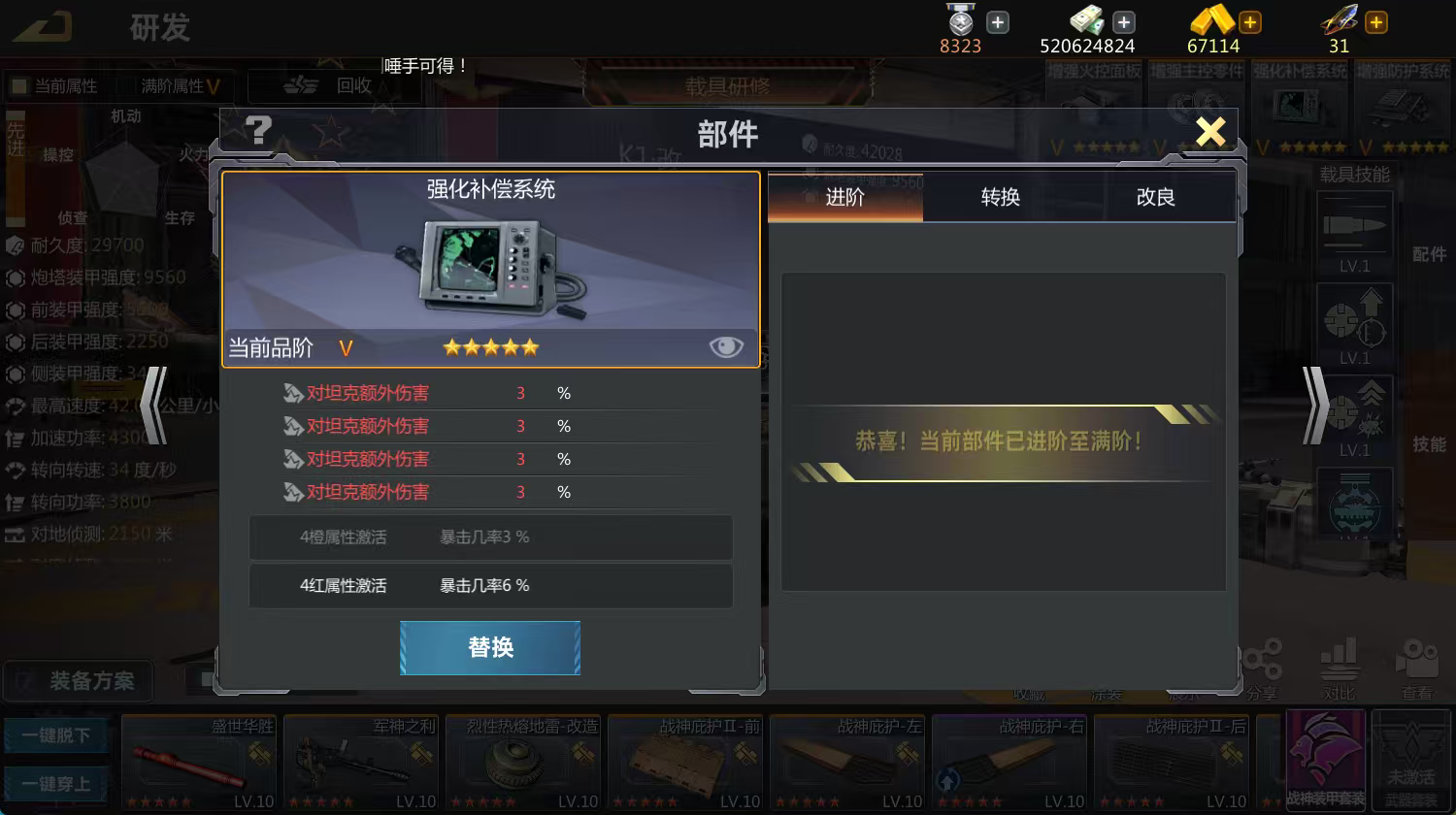Click the 替换 replace button
The height and width of the screenshot is (815, 1456).
point(490,647)
